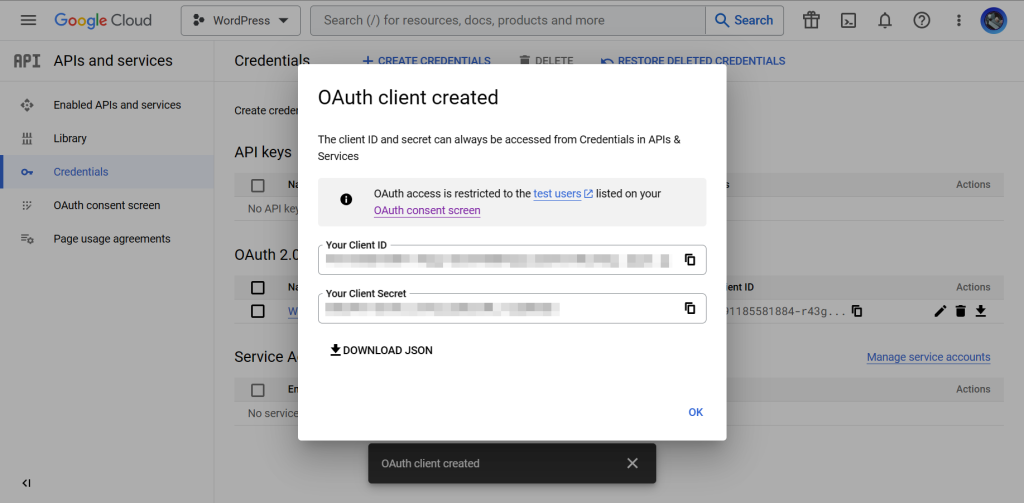Activate Cloud Shell terminal icon

[848, 20]
